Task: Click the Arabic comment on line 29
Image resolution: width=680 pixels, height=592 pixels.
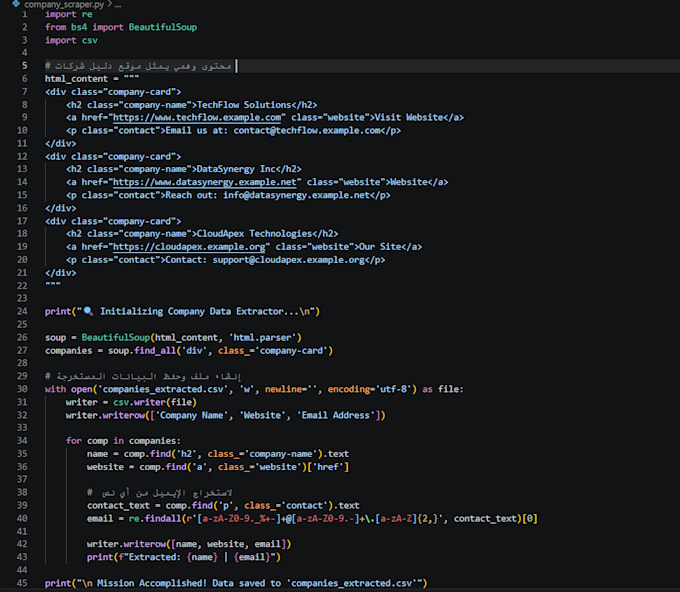Action: (143, 376)
